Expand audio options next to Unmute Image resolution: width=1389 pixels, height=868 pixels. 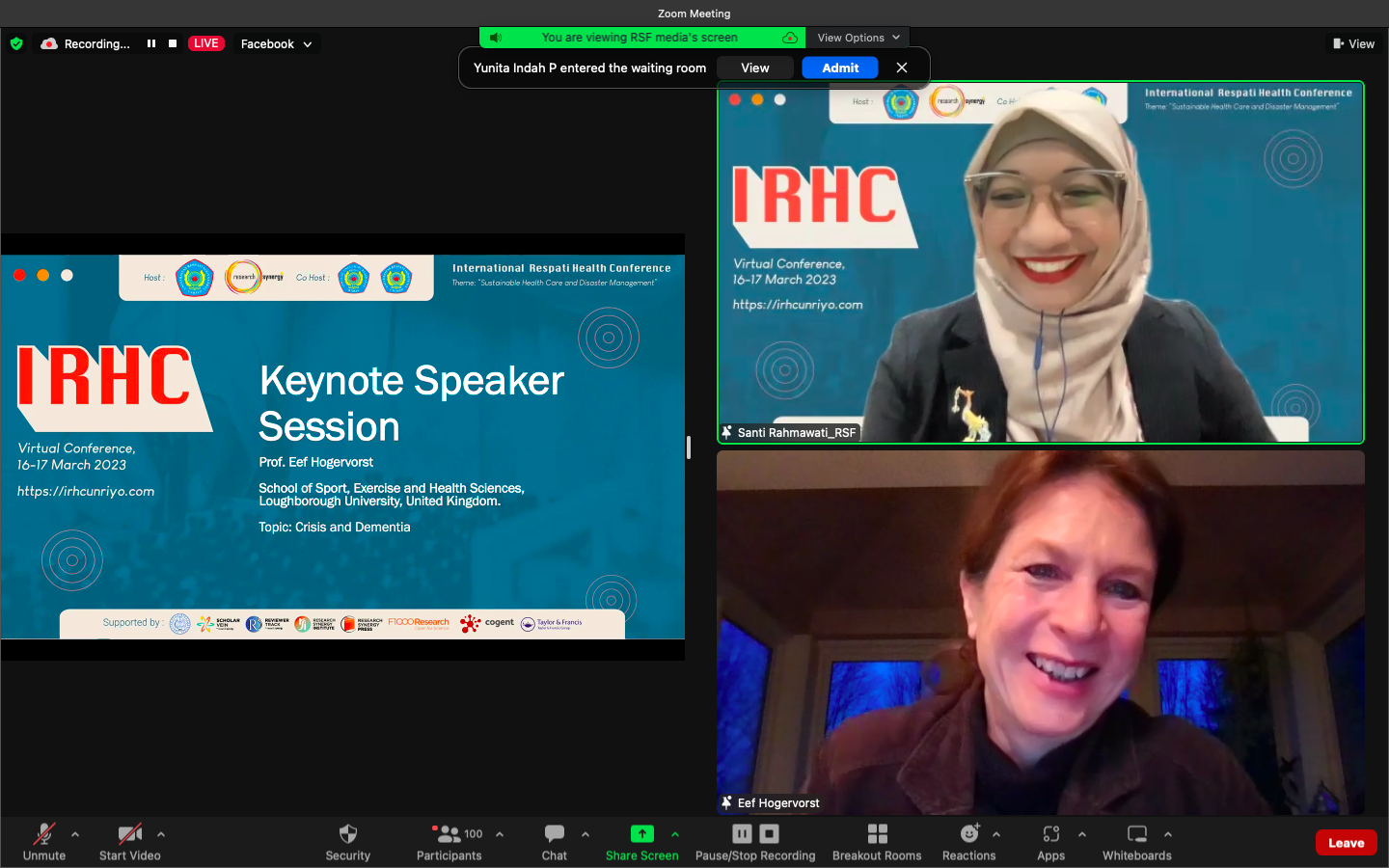pyautogui.click(x=75, y=834)
